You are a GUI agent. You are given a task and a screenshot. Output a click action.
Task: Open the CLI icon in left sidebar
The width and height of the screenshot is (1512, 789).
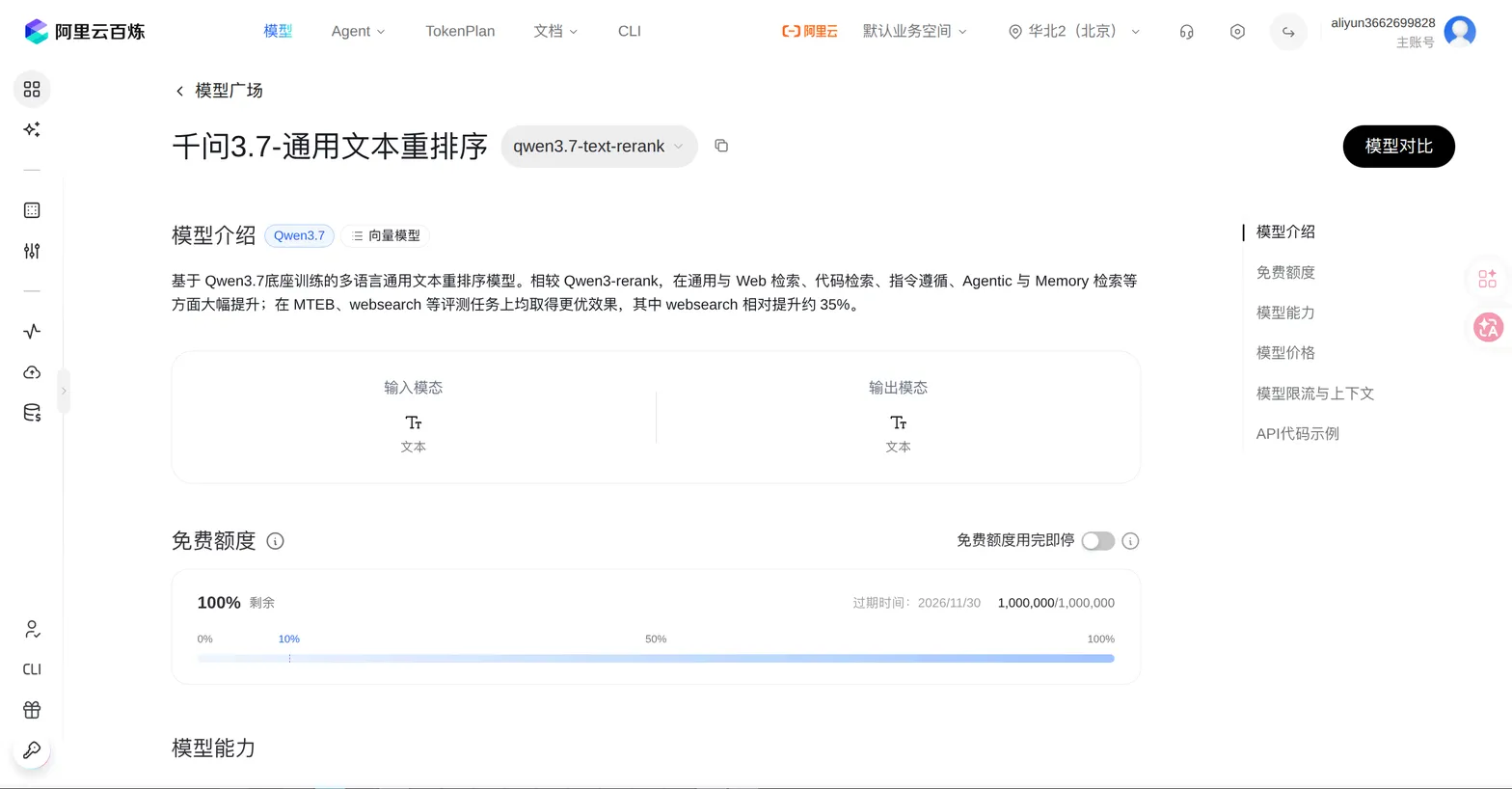point(32,669)
